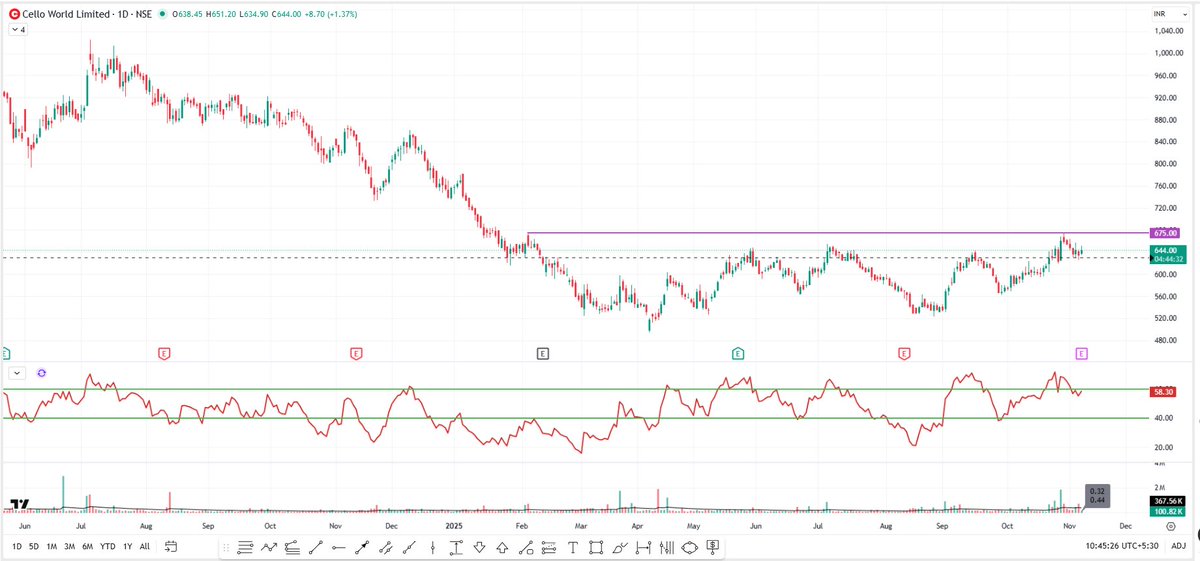This screenshot has width=1200, height=561.
Task: Select the arrow mark down tool
Action: (x=479, y=547)
